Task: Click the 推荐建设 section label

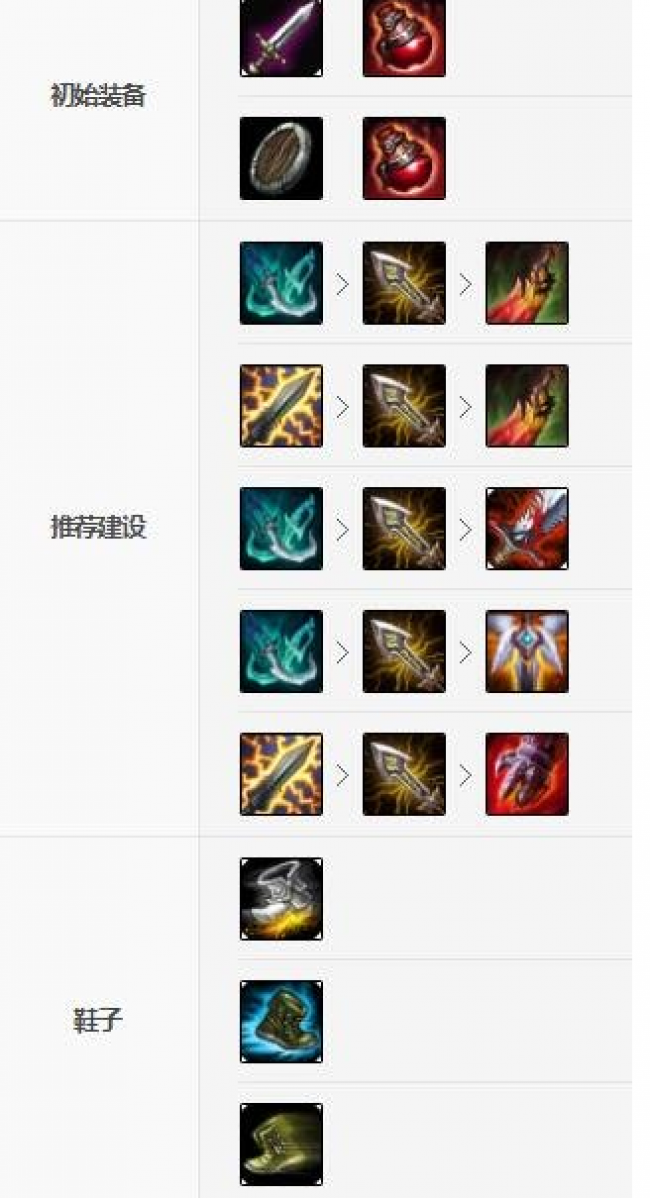Action: [98, 527]
